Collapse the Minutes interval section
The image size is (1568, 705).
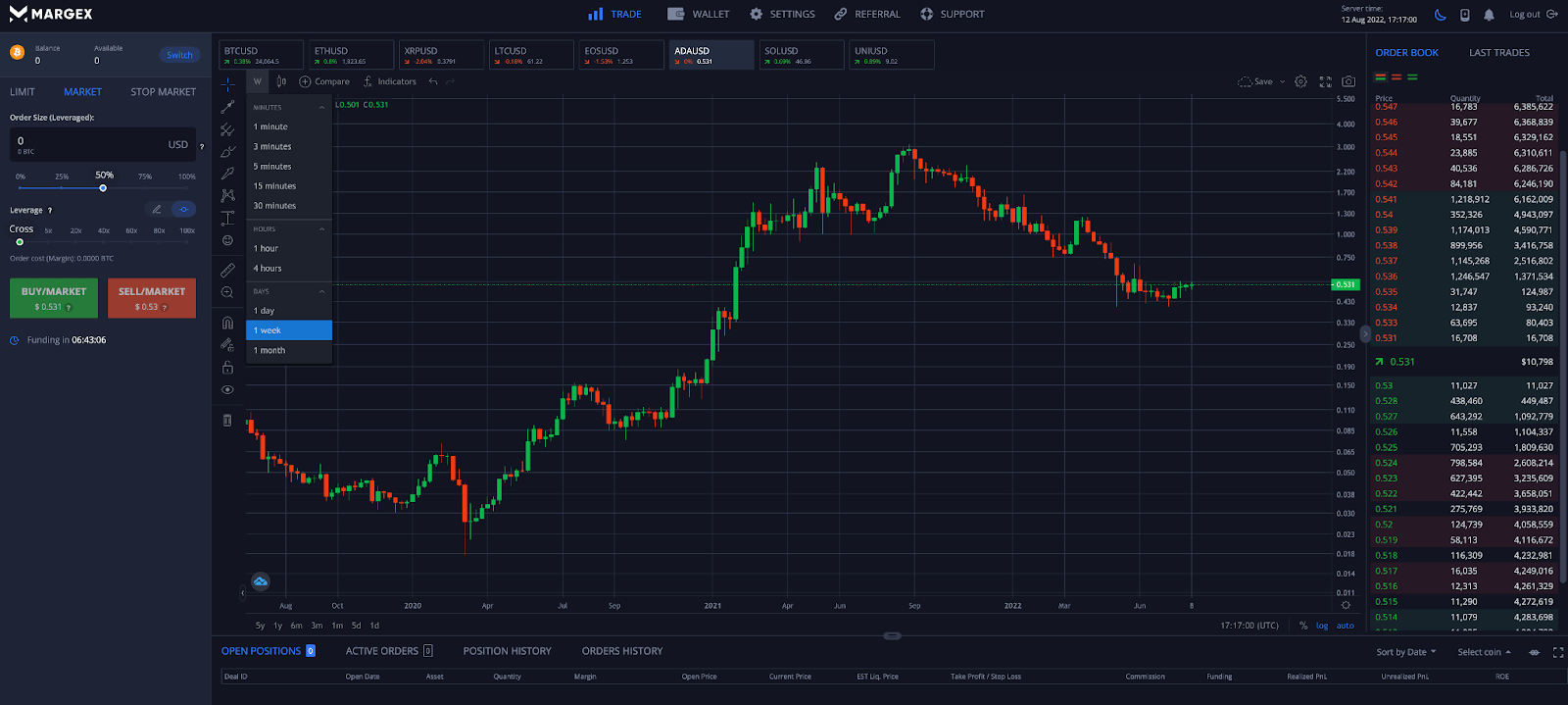click(321, 108)
